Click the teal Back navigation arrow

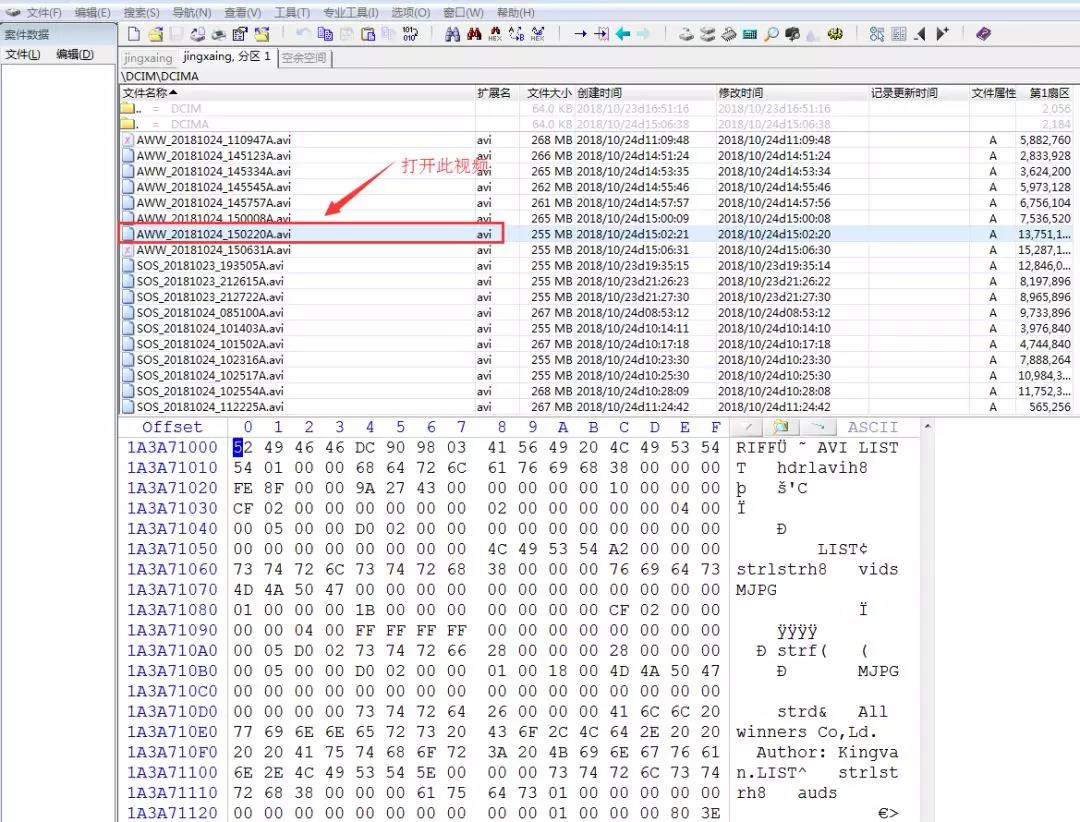pyautogui.click(x=623, y=34)
